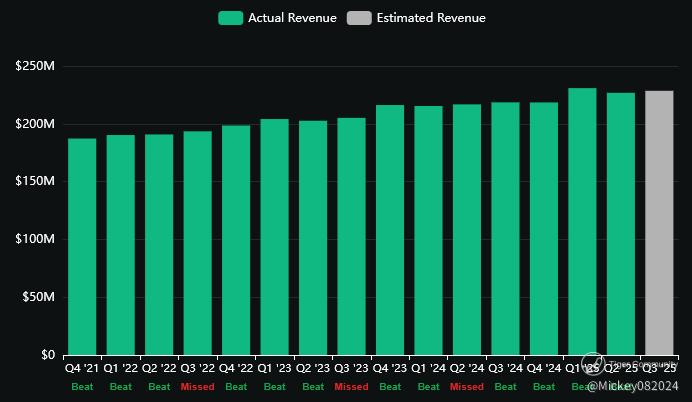The image size is (692, 402).
Task: Click the $50M axis label
Action: (38, 297)
